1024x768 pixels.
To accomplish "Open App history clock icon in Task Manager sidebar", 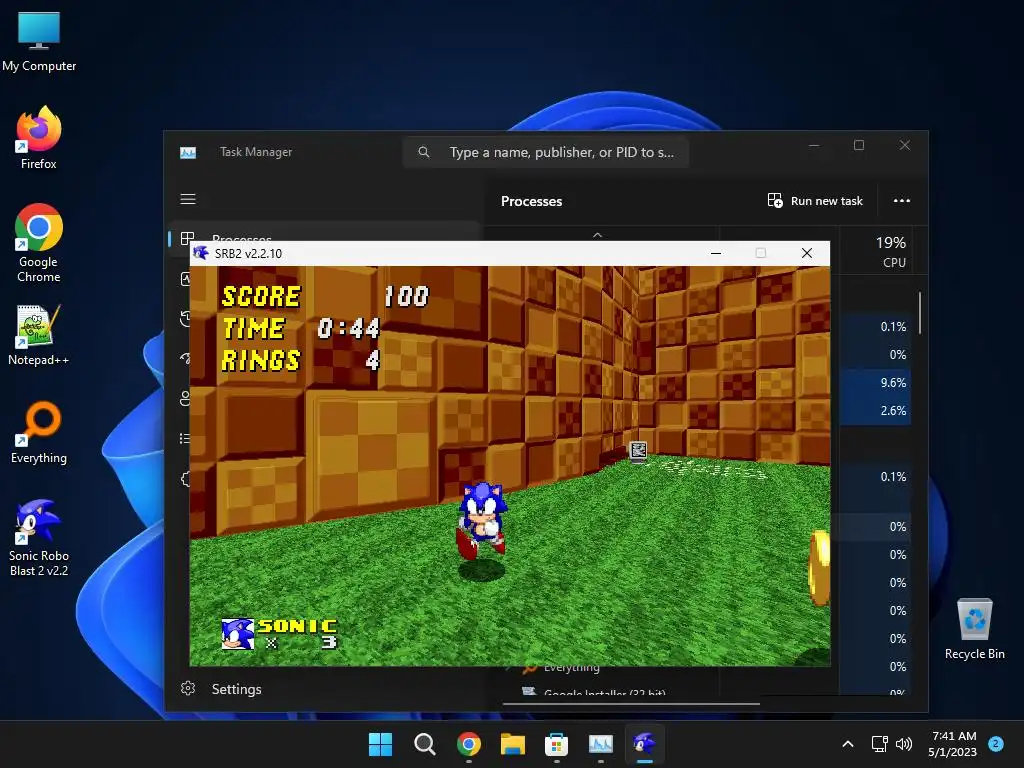I will click(185, 319).
